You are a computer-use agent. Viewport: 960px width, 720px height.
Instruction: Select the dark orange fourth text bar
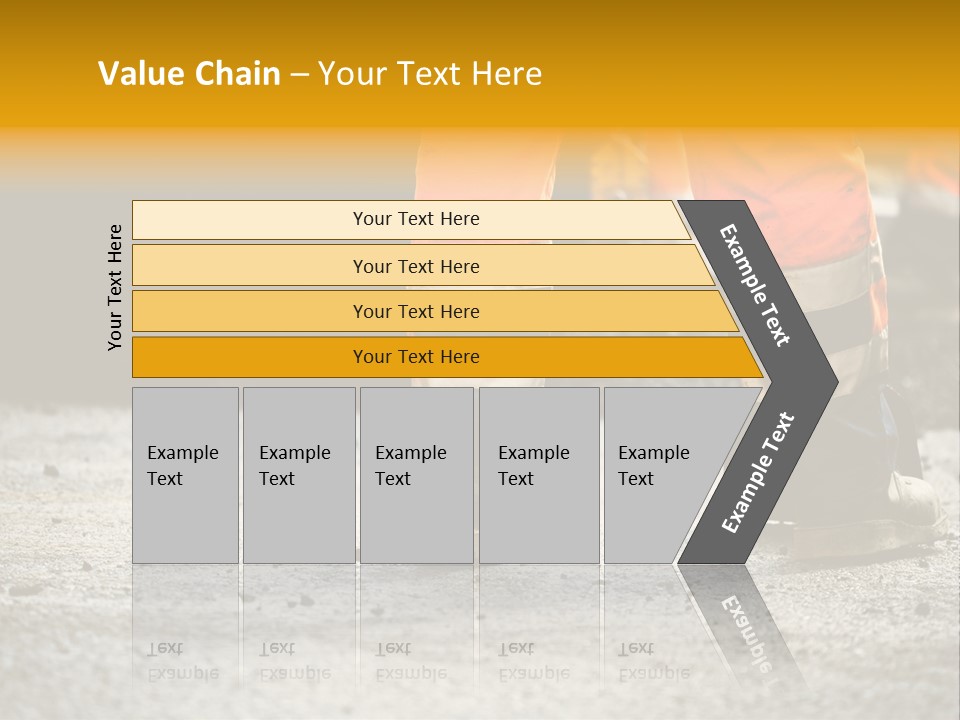[x=416, y=357]
